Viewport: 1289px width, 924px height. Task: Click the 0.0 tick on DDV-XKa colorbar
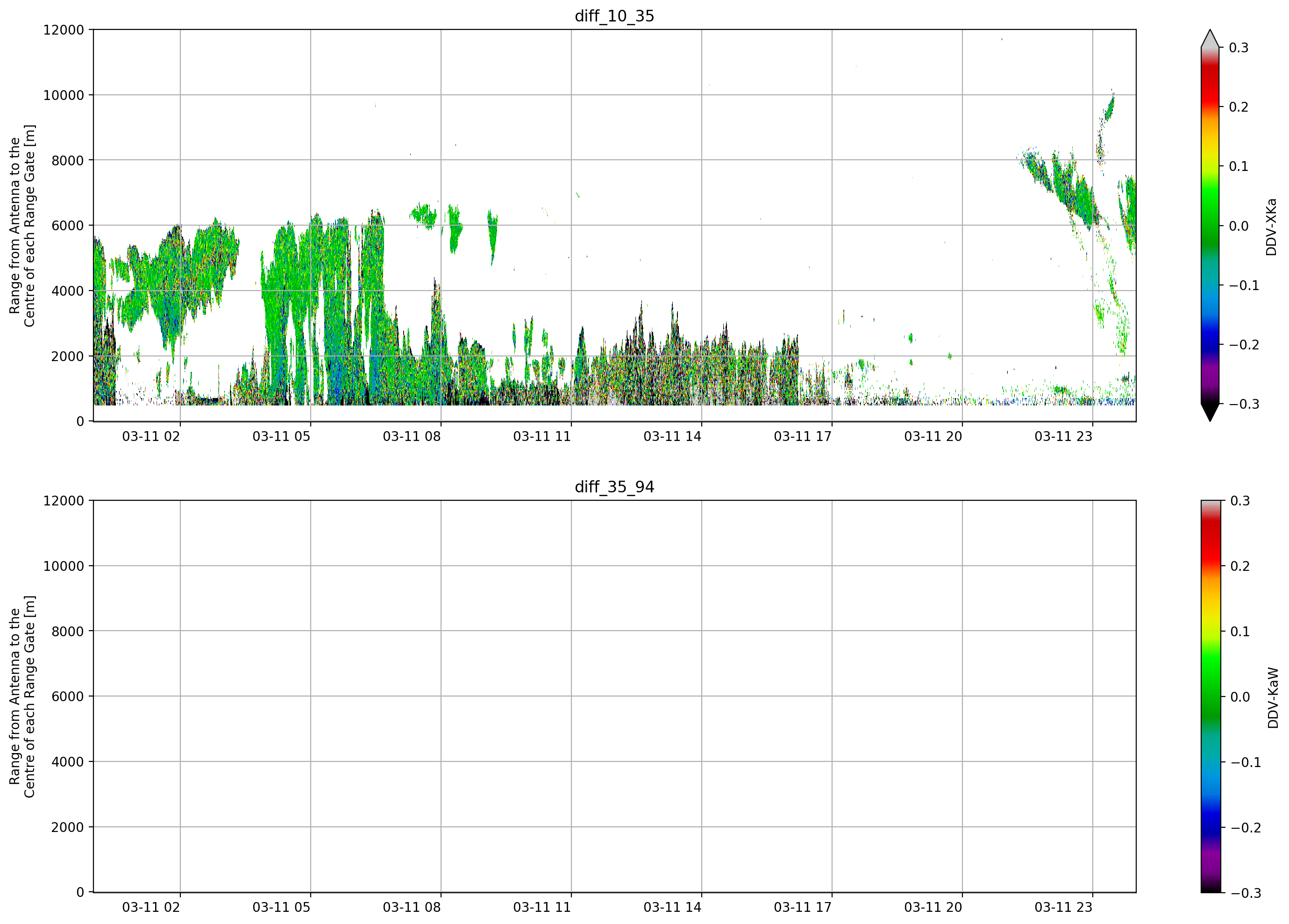coord(1239,226)
